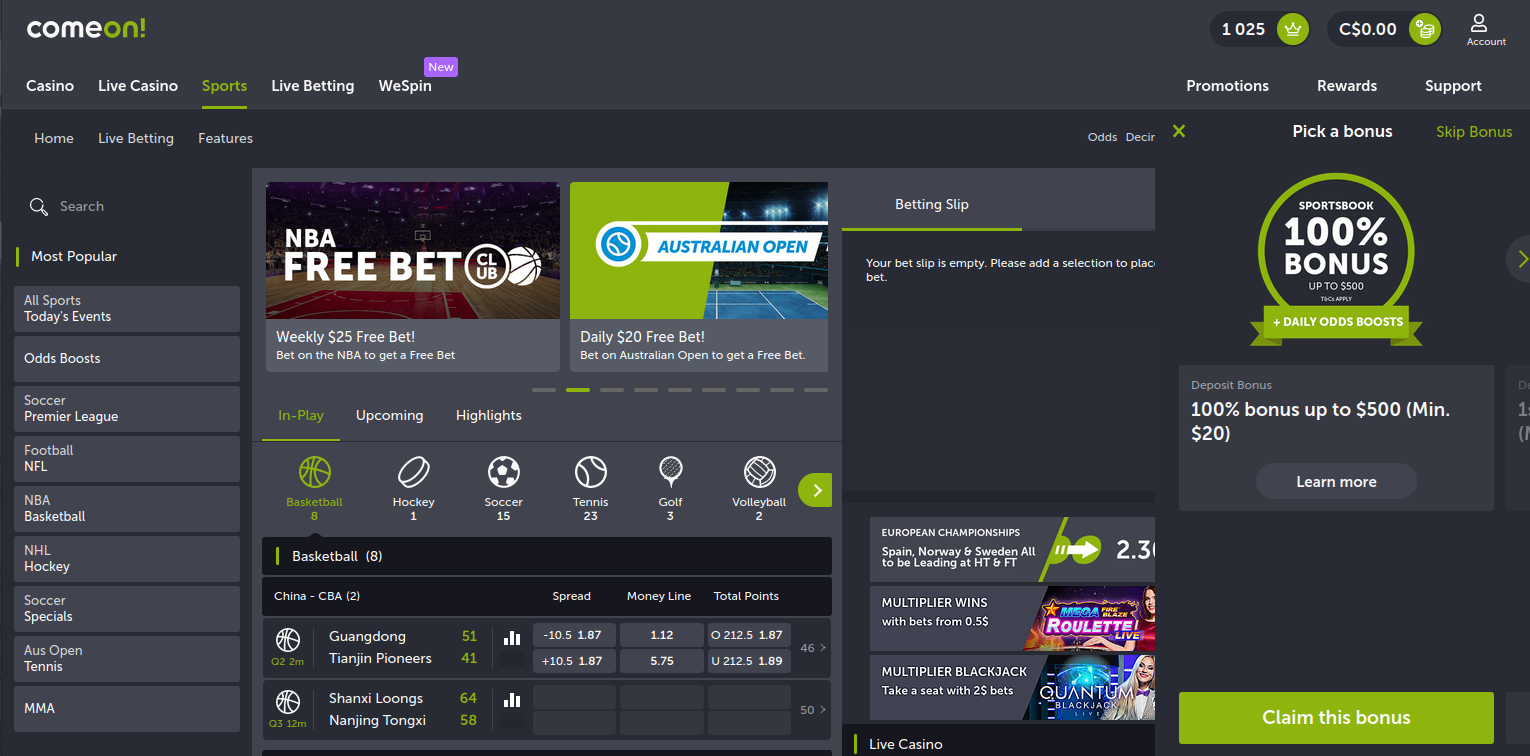The image size is (1530, 756).
Task: Open Australian Open Free Bet banner
Action: coord(699,277)
